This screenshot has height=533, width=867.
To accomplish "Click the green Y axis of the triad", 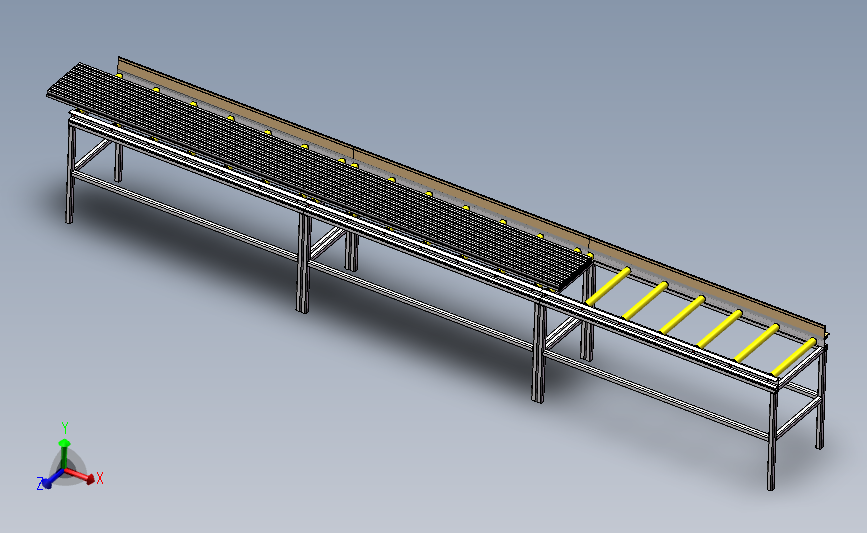I will click(64, 453).
